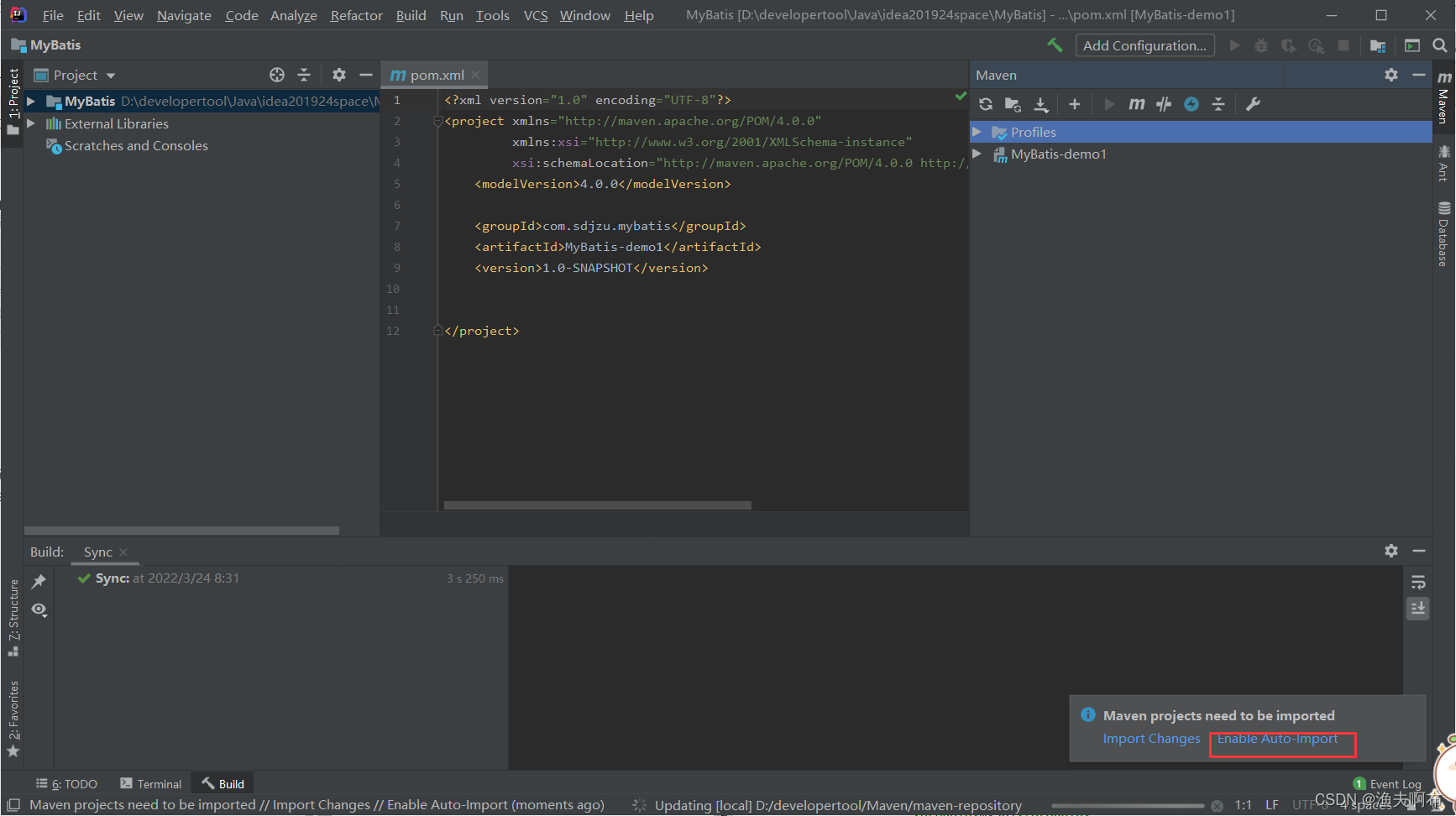
Task: Select Scratches and Consoles item
Action: coord(136,145)
